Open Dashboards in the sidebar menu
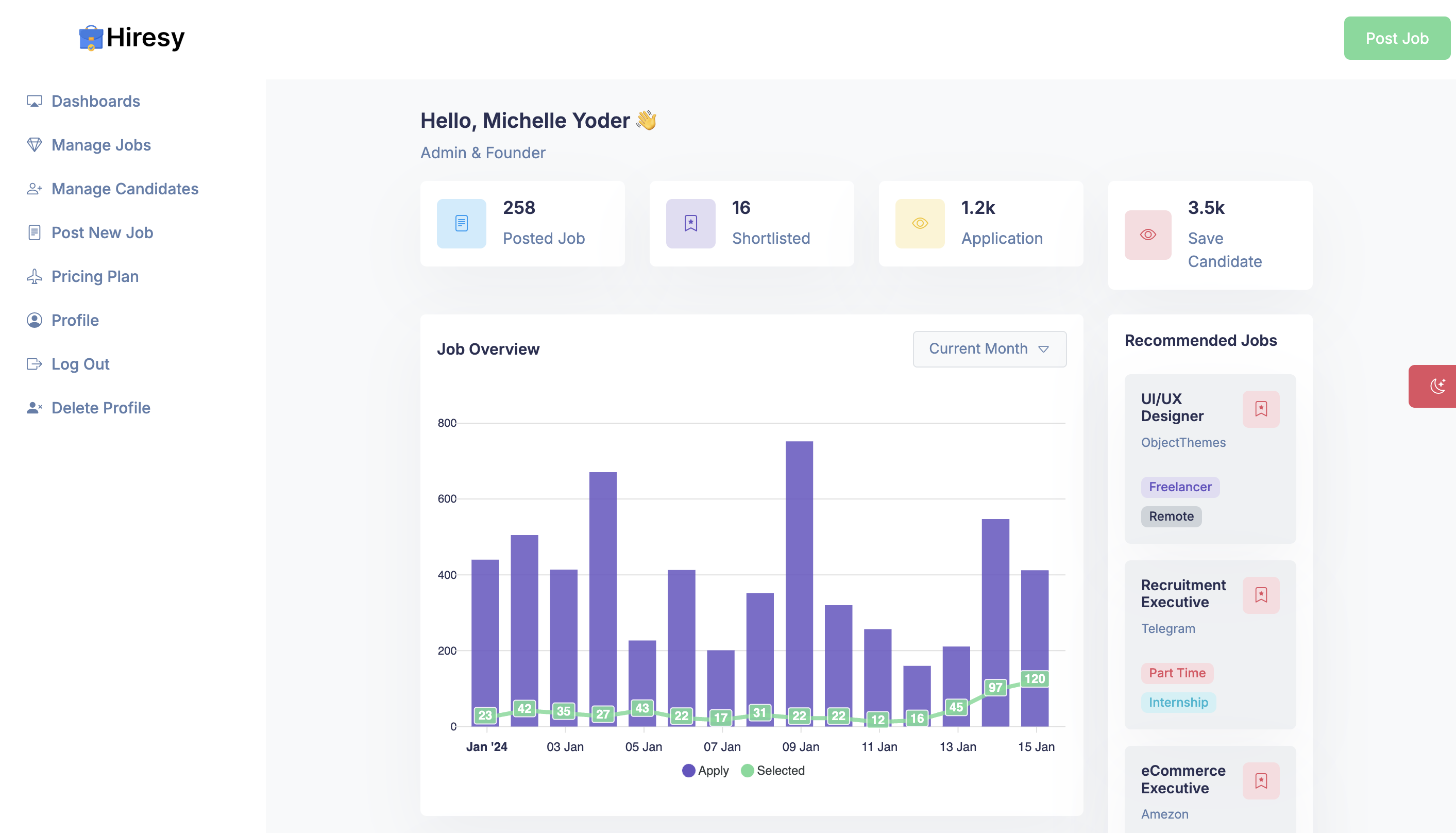This screenshot has height=833, width=1456. point(95,101)
